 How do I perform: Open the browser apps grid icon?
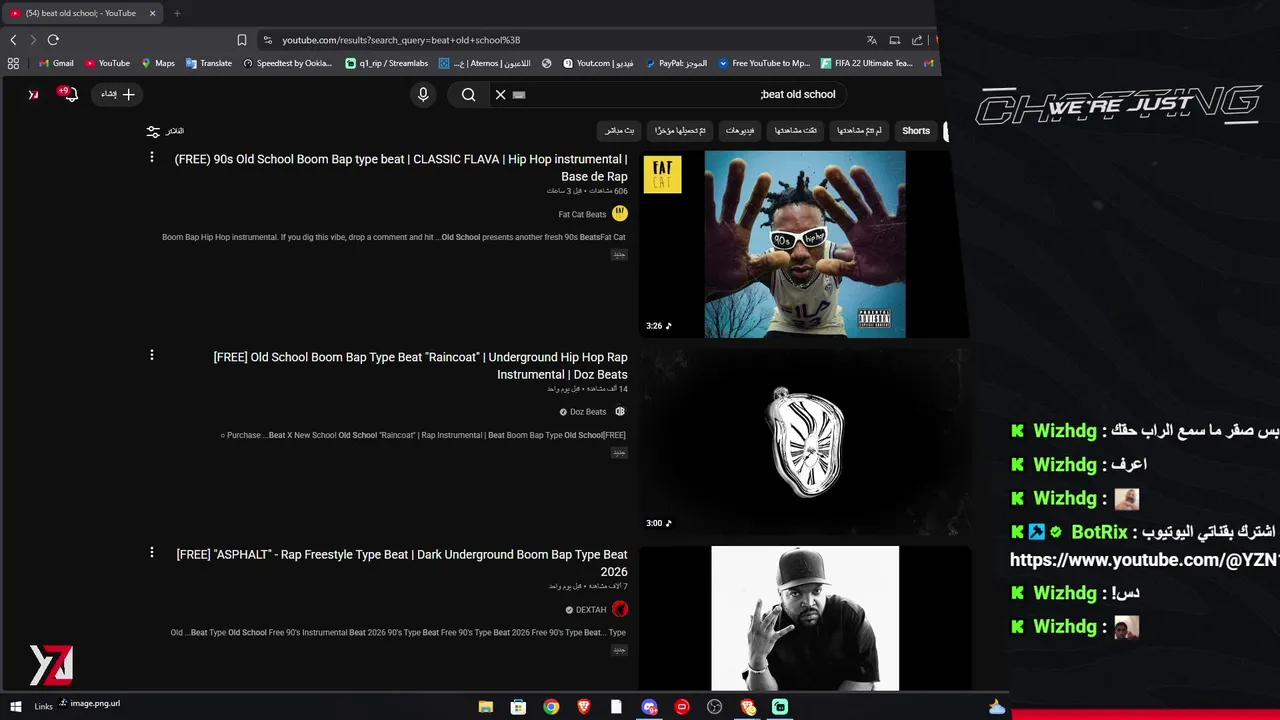click(13, 63)
